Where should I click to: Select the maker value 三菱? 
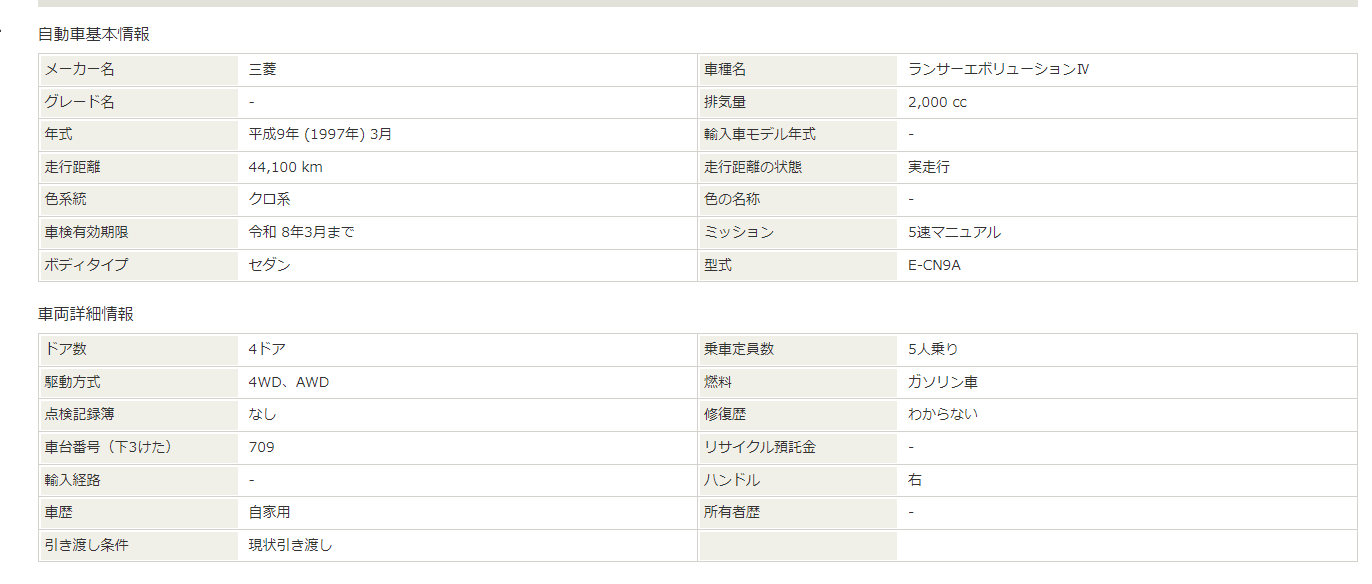262,70
